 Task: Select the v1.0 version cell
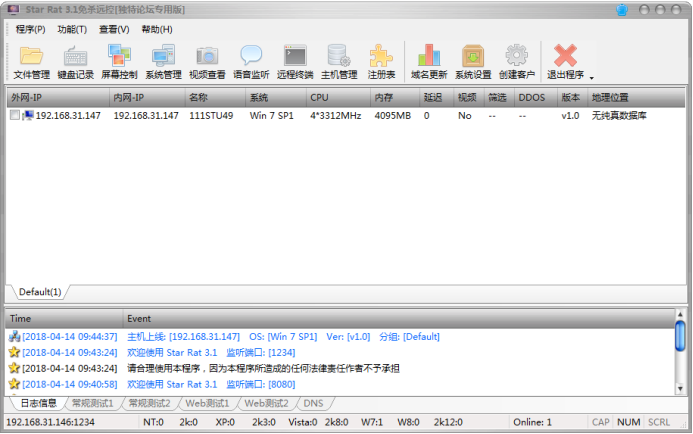pos(570,116)
